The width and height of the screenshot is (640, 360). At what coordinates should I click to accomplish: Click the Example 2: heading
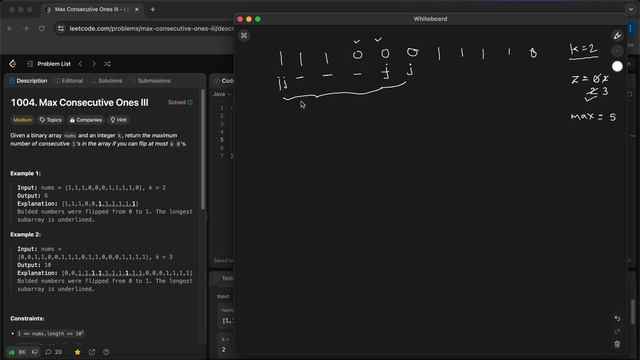pos(25,235)
